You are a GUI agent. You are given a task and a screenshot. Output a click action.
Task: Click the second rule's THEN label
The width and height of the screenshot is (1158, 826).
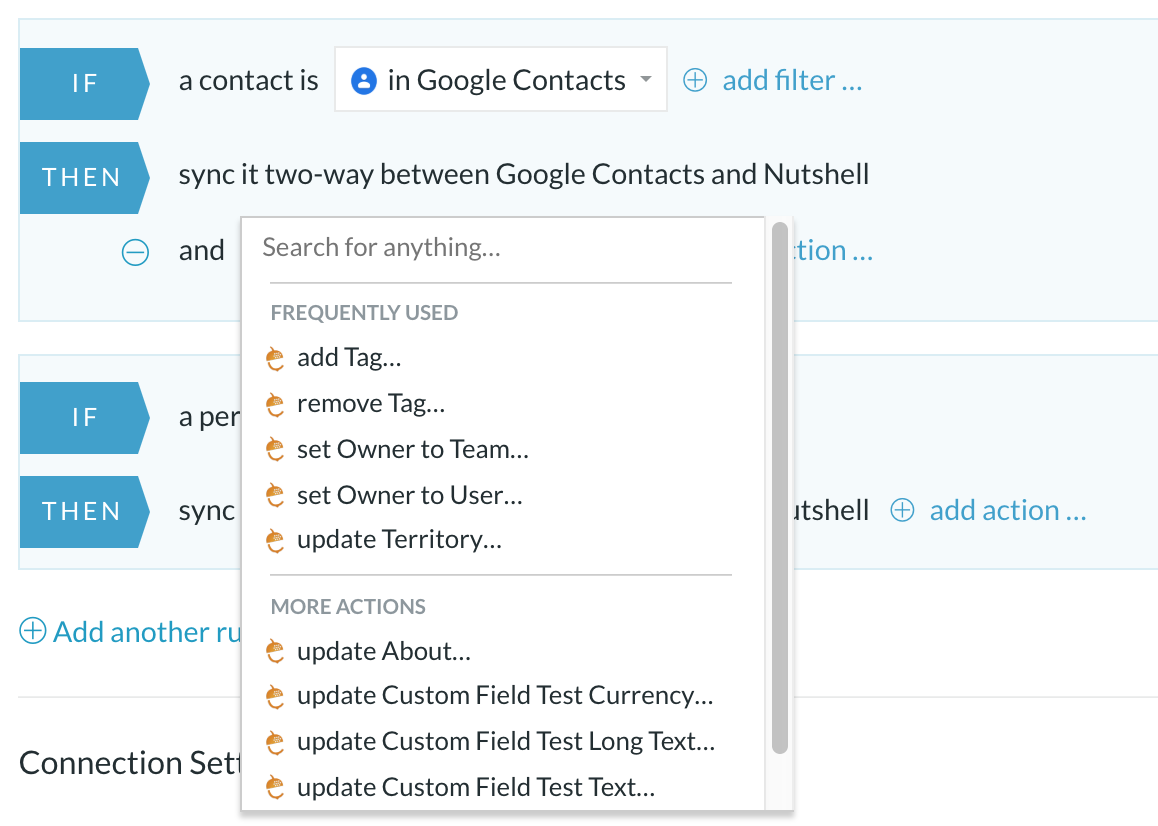[84, 512]
